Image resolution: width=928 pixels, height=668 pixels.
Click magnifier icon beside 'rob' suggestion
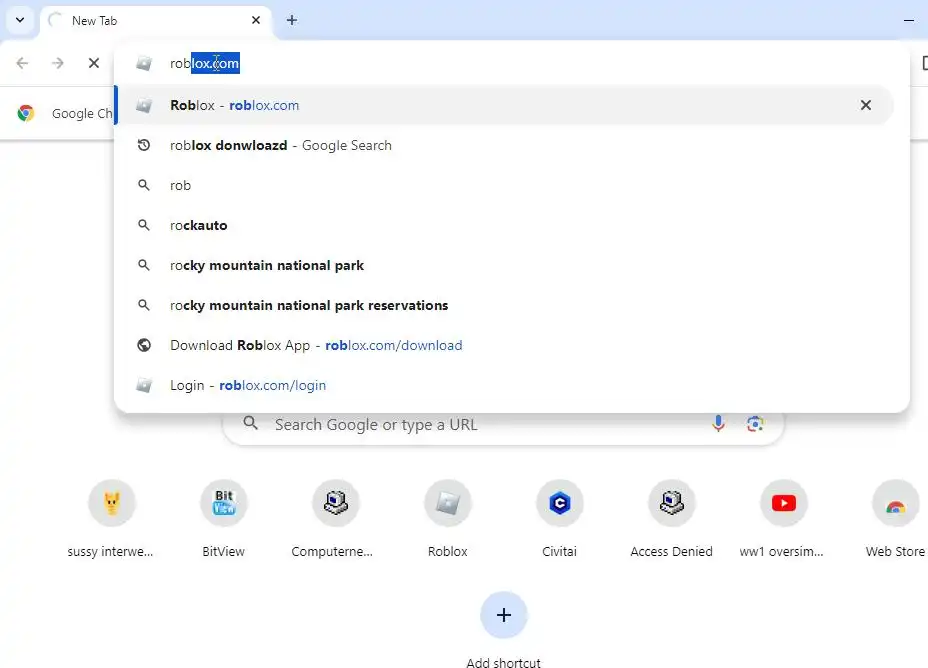pos(144,185)
